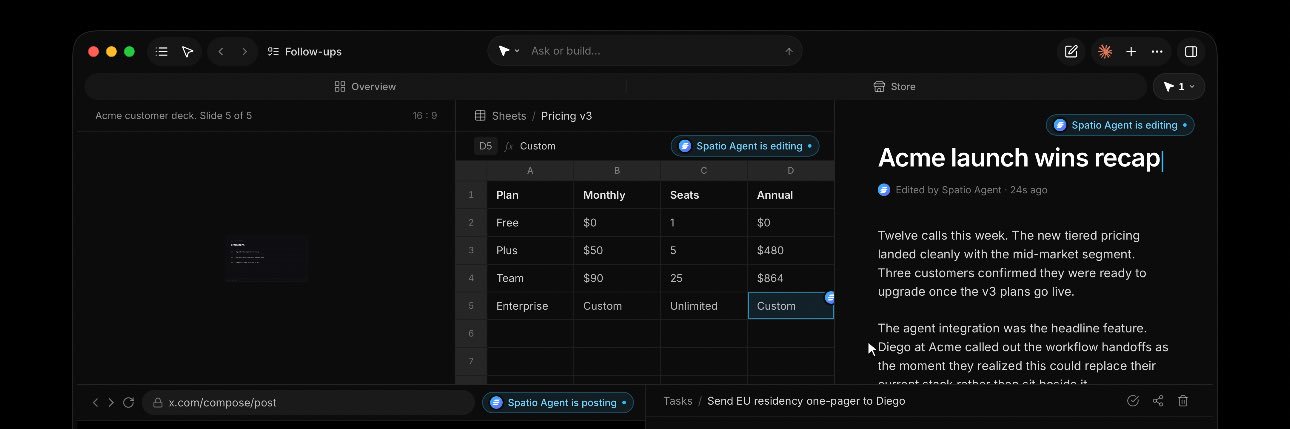Click the Sheets grid icon

tap(480, 116)
